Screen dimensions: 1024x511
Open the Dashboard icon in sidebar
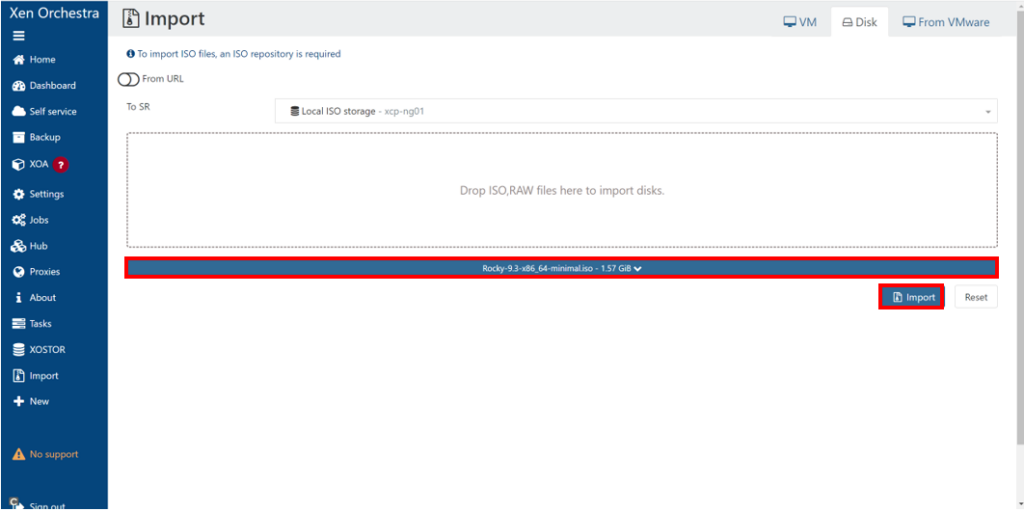(x=18, y=86)
